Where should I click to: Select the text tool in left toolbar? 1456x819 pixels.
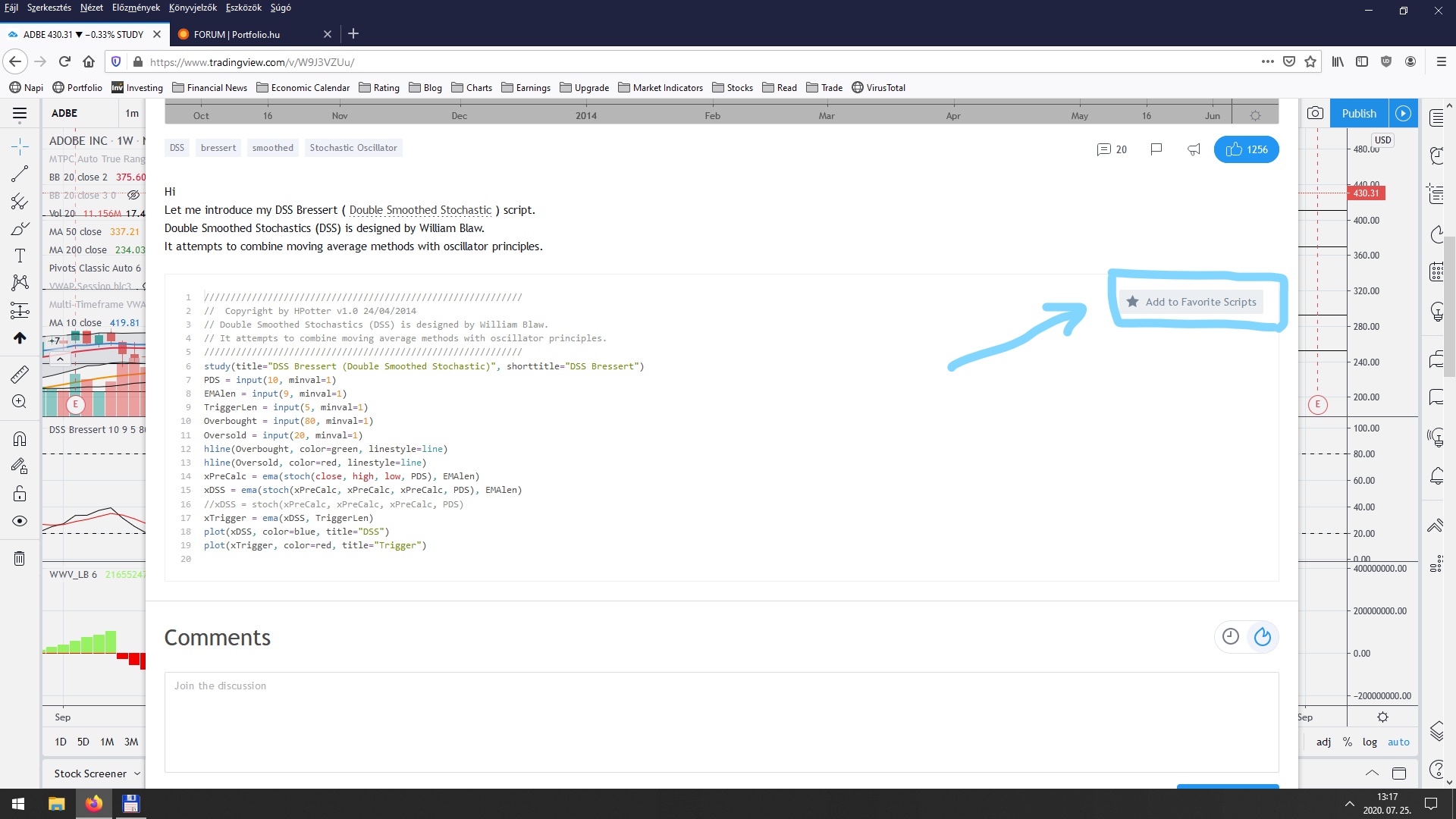tap(20, 256)
